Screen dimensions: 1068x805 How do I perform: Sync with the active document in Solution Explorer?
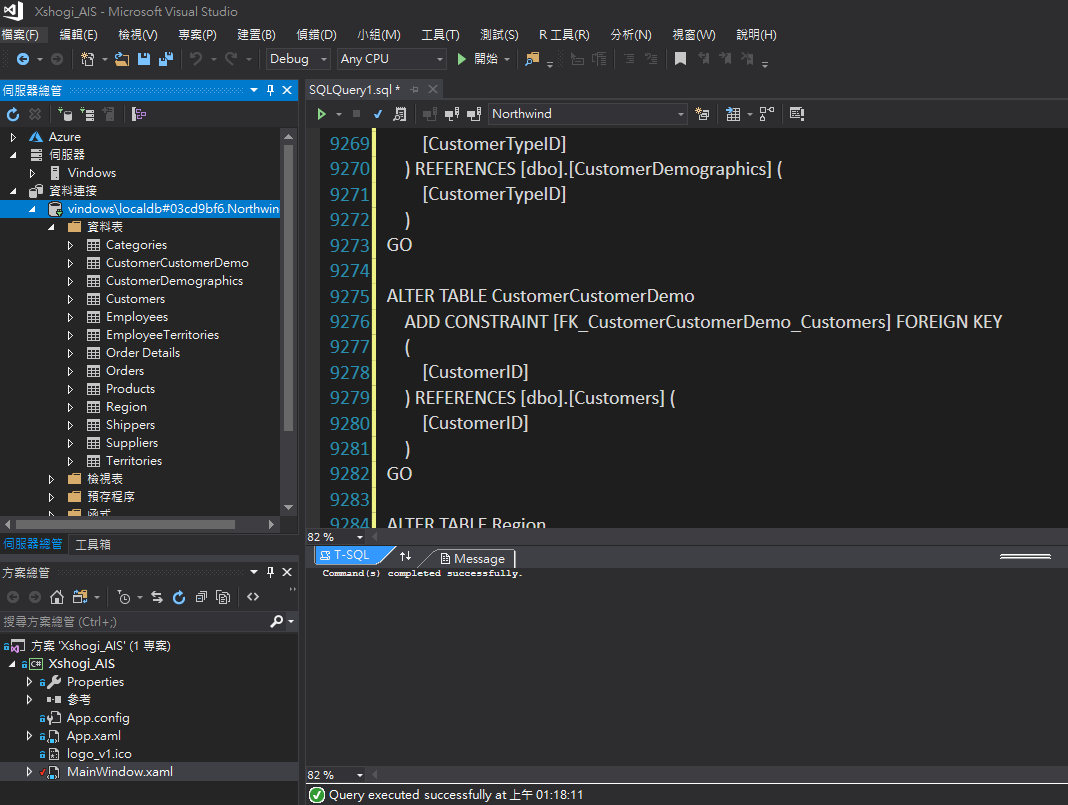157,597
